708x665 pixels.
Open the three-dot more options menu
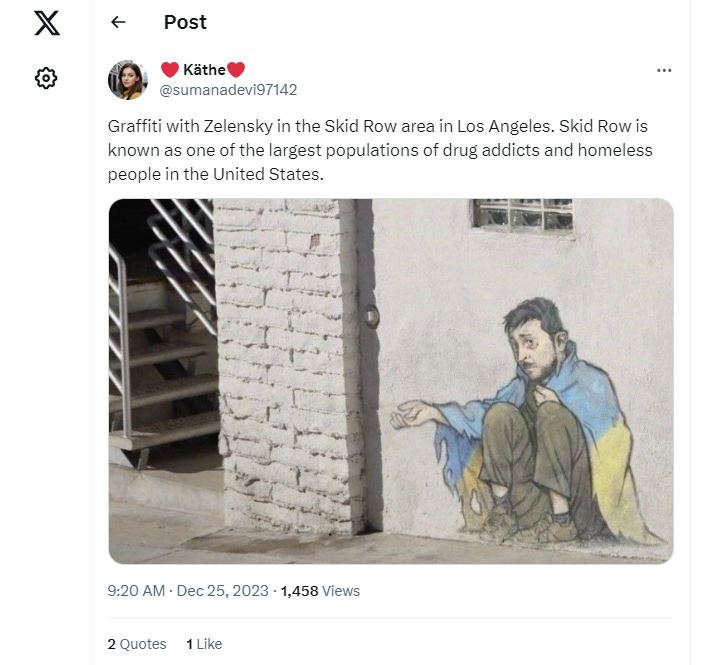(664, 70)
